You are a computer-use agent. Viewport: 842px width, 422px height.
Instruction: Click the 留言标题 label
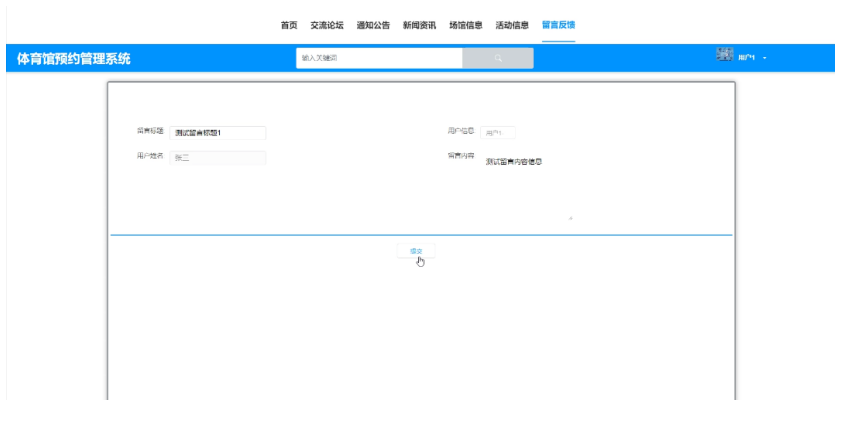[x=150, y=130]
